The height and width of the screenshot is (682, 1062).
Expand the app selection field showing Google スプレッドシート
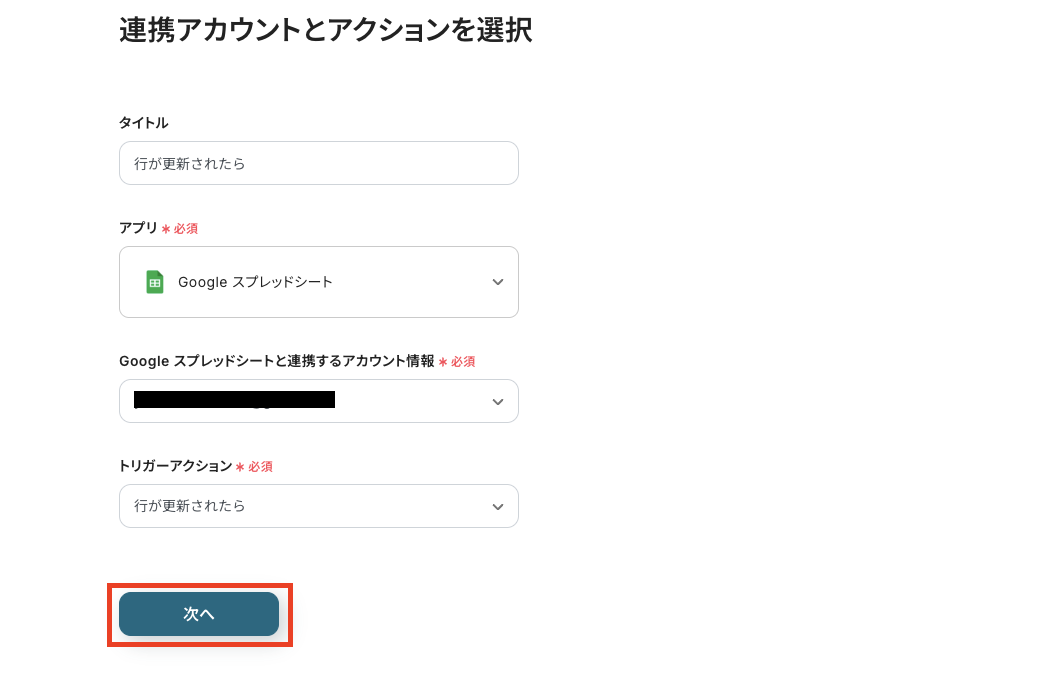[x=318, y=281]
